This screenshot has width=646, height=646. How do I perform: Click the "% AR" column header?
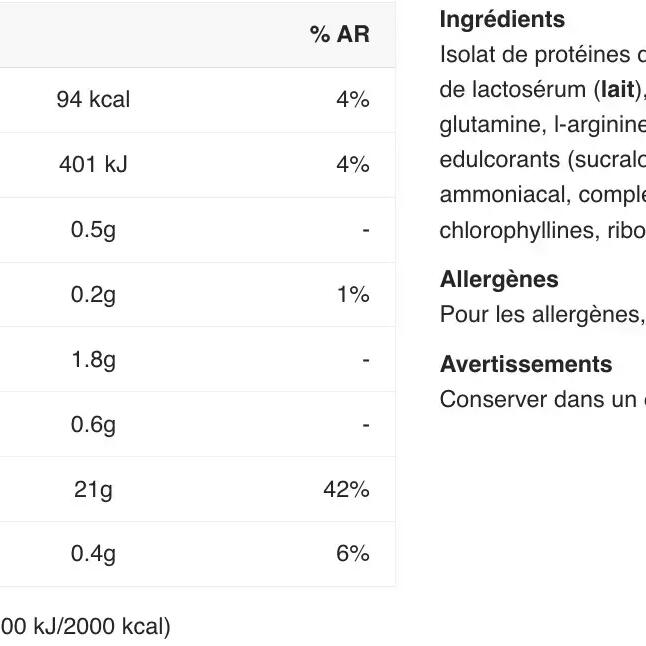339,35
